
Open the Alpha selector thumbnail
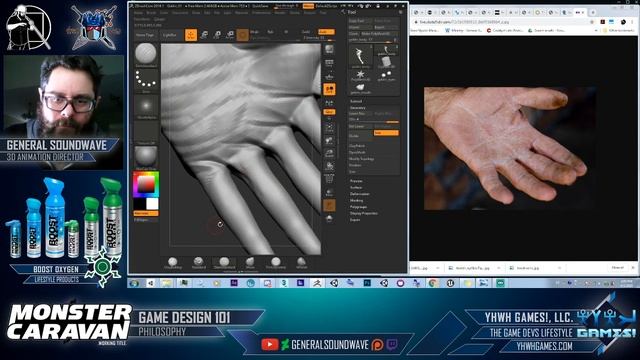pos(146,107)
